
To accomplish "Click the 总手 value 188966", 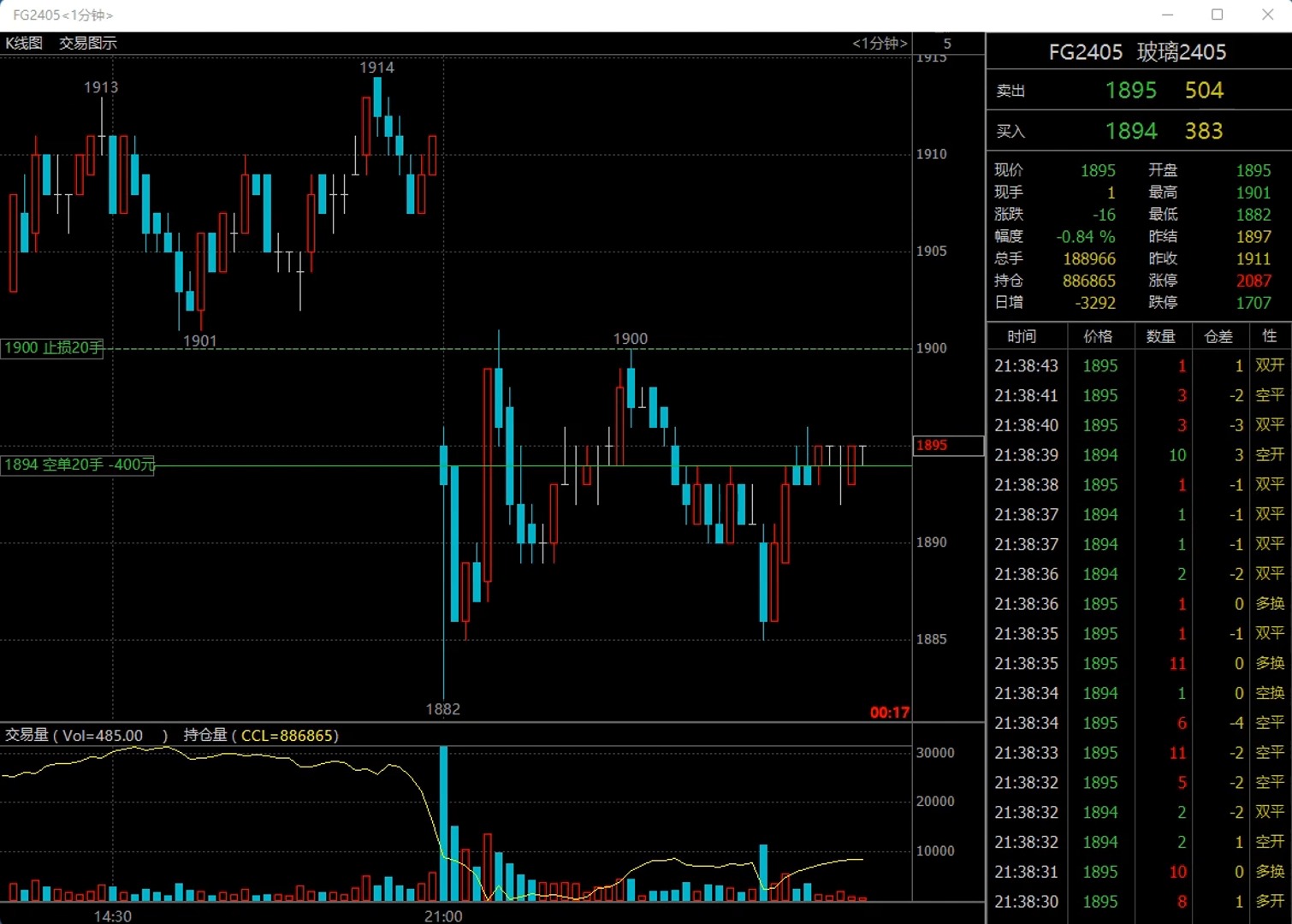I will click(1089, 258).
